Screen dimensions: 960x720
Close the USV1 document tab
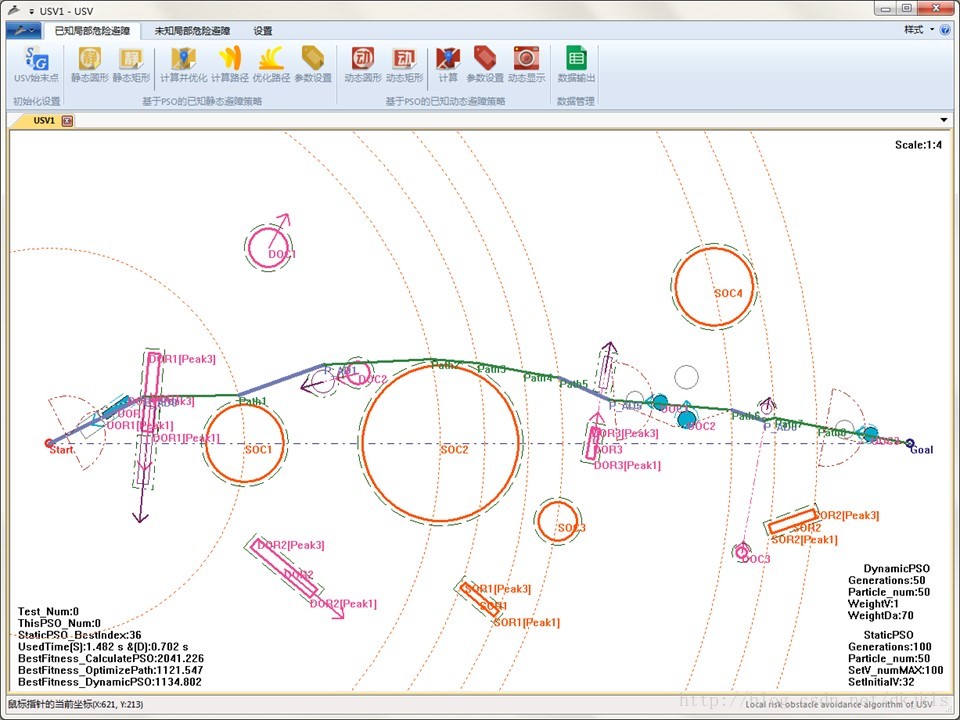click(67, 121)
